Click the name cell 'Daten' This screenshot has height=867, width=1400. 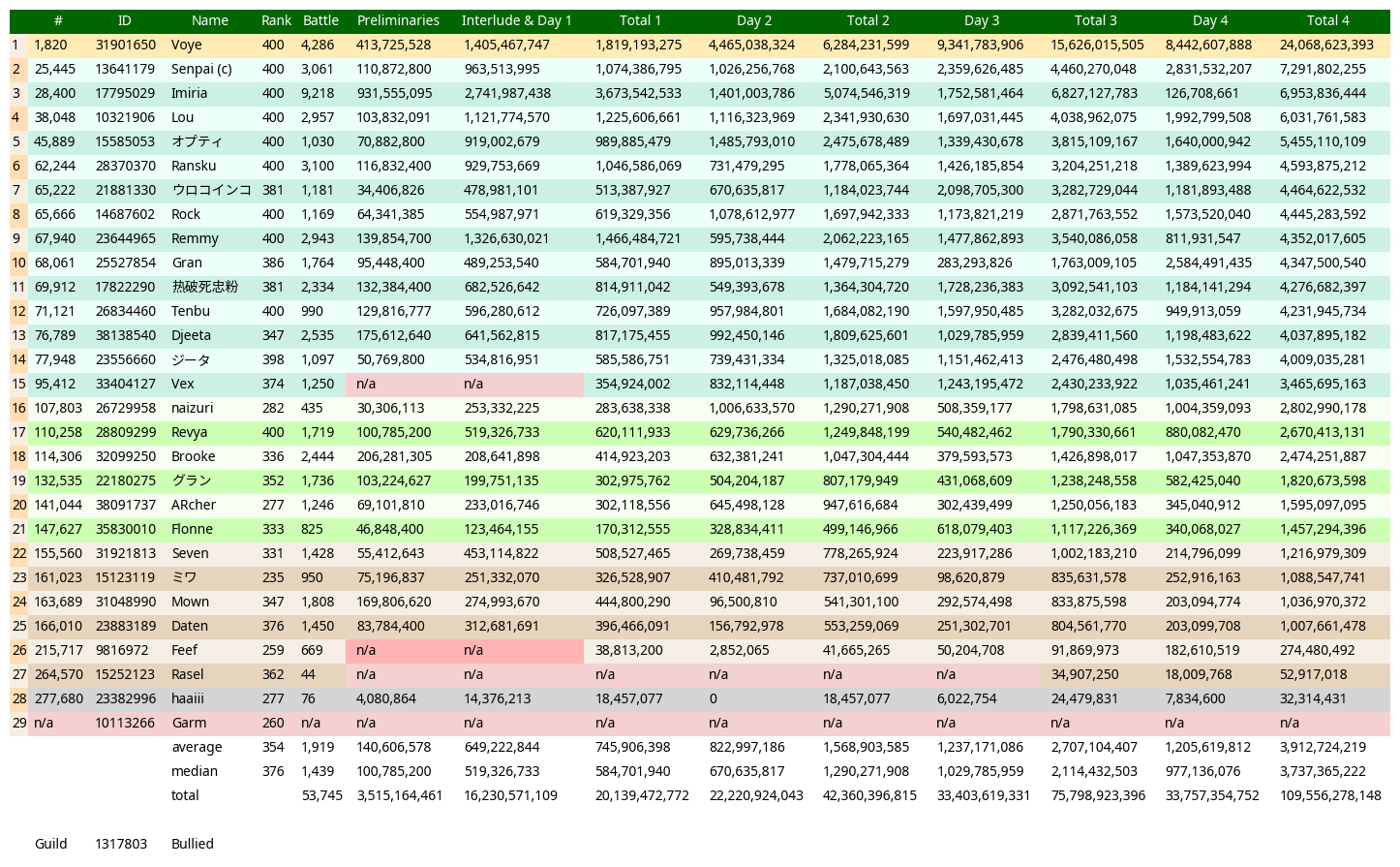click(x=190, y=626)
